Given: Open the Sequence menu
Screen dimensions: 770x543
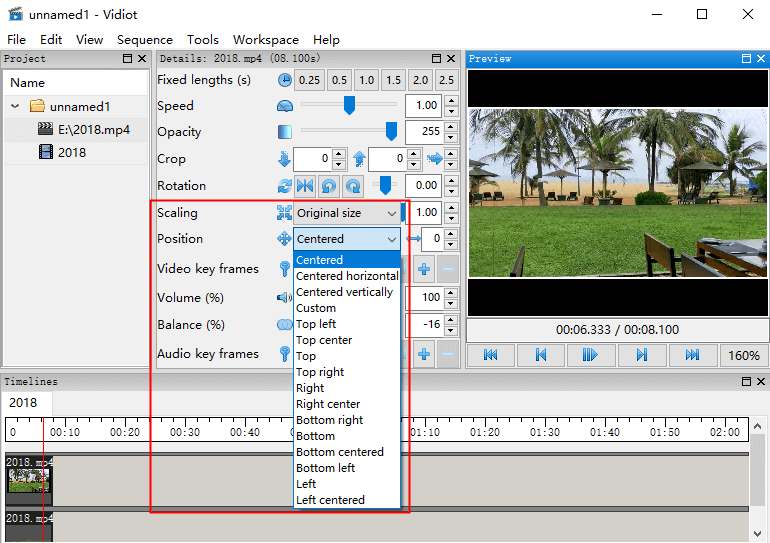Looking at the screenshot, I should [x=145, y=40].
